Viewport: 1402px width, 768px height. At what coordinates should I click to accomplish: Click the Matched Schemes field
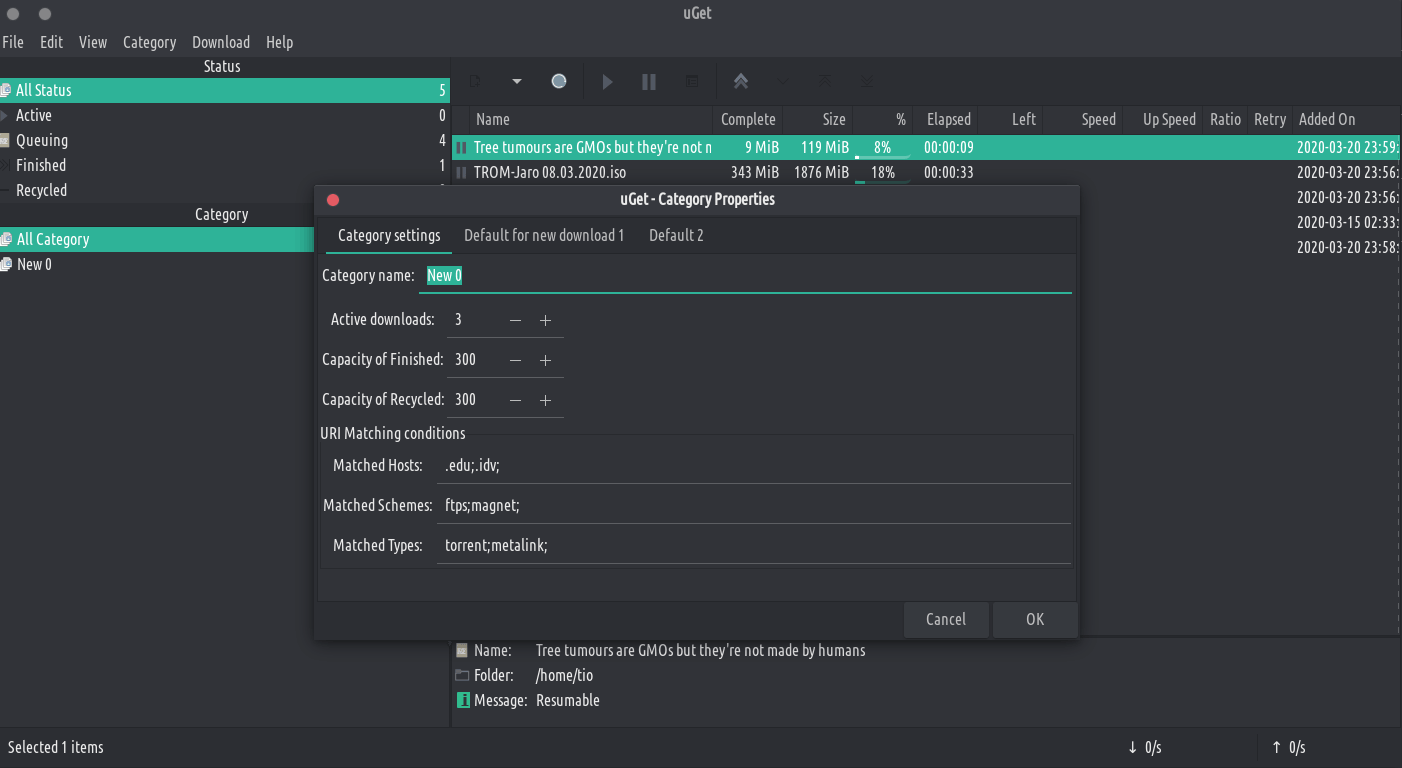(x=754, y=505)
